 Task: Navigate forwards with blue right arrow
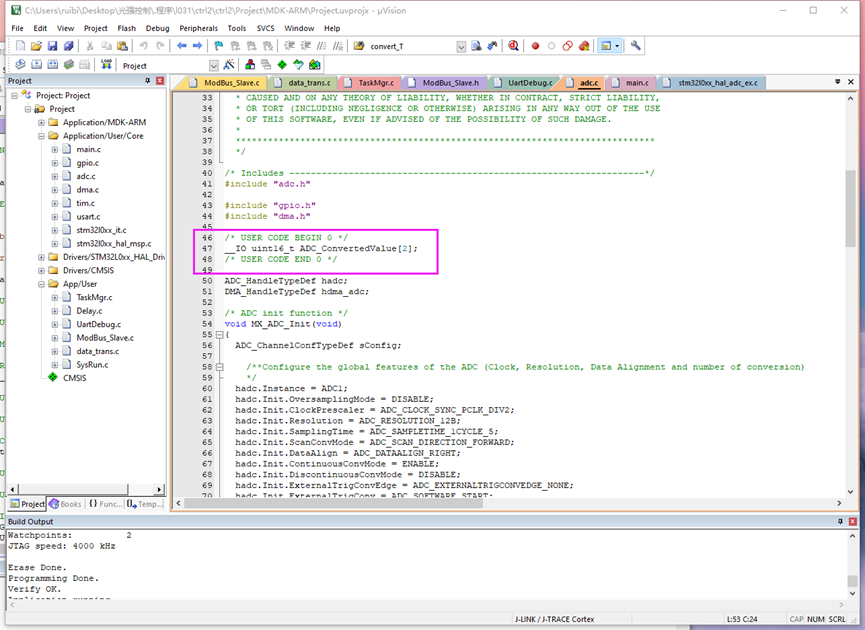197,46
